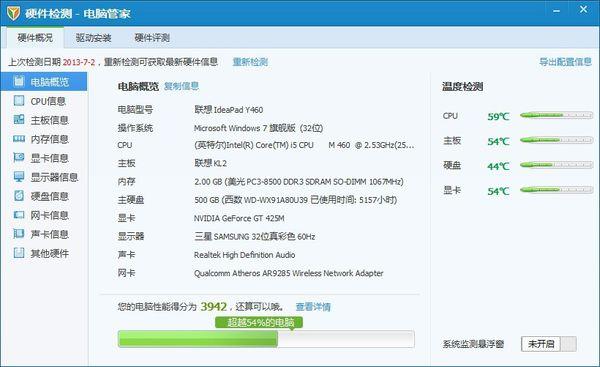
Task: Click the 联想 KL2 motherboard value
Action: (x=210, y=163)
